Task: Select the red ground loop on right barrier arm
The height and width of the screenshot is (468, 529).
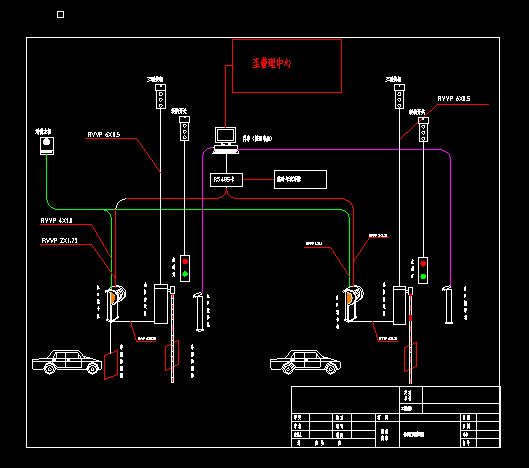Action: (411, 357)
